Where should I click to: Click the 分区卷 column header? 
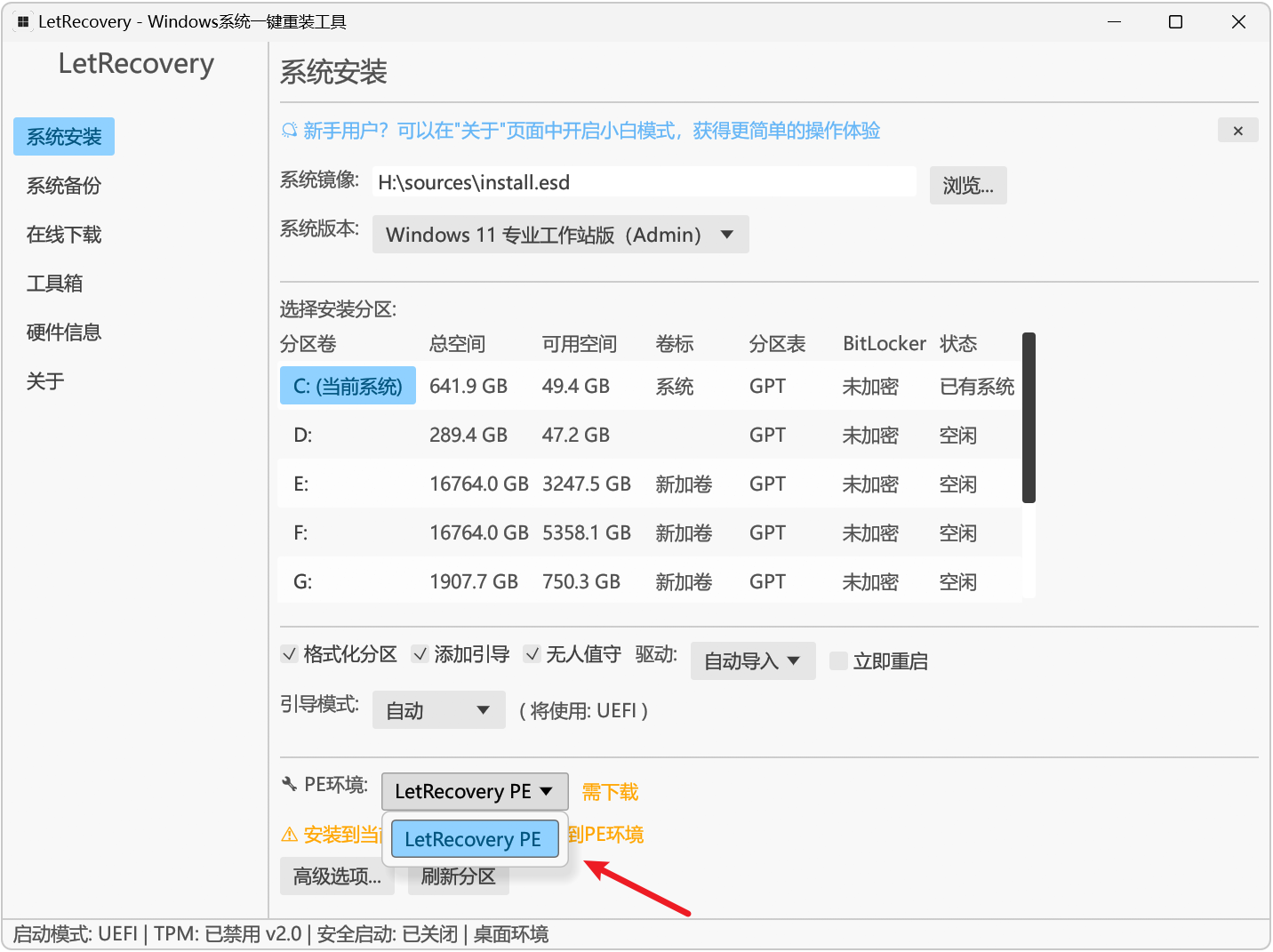tap(308, 344)
